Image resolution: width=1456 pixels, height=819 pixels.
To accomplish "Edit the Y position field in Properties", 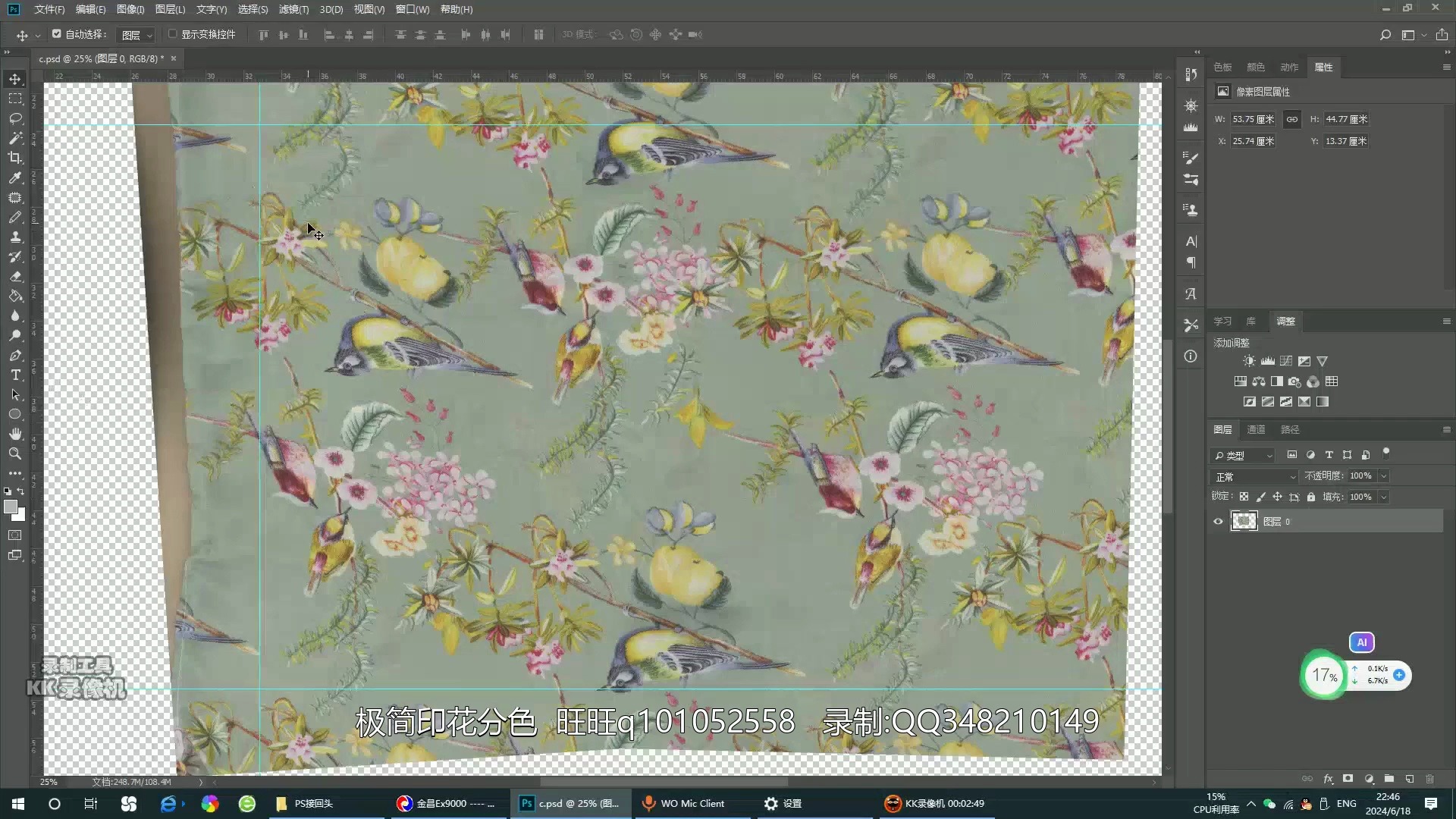I will [1346, 141].
